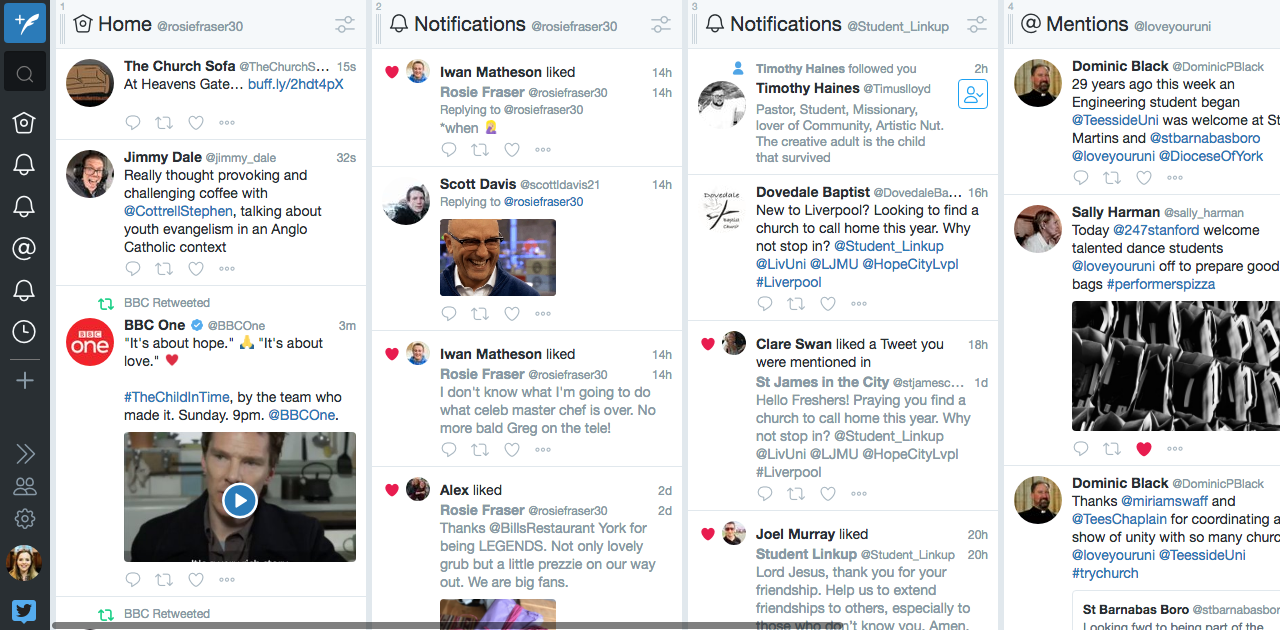Add a new column with the plus icon
This screenshot has width=1280, height=630.
[x=25, y=380]
